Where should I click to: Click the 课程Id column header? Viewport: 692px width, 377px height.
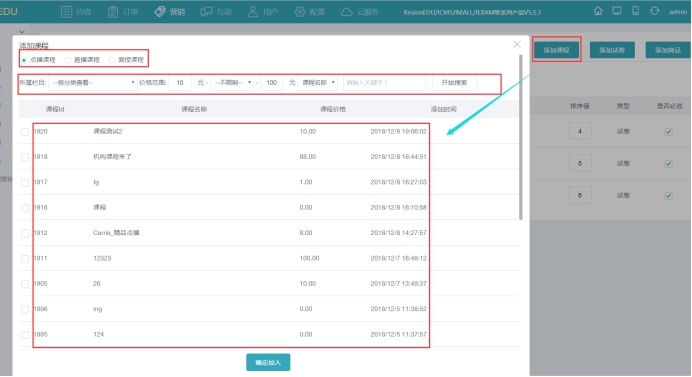pos(55,109)
